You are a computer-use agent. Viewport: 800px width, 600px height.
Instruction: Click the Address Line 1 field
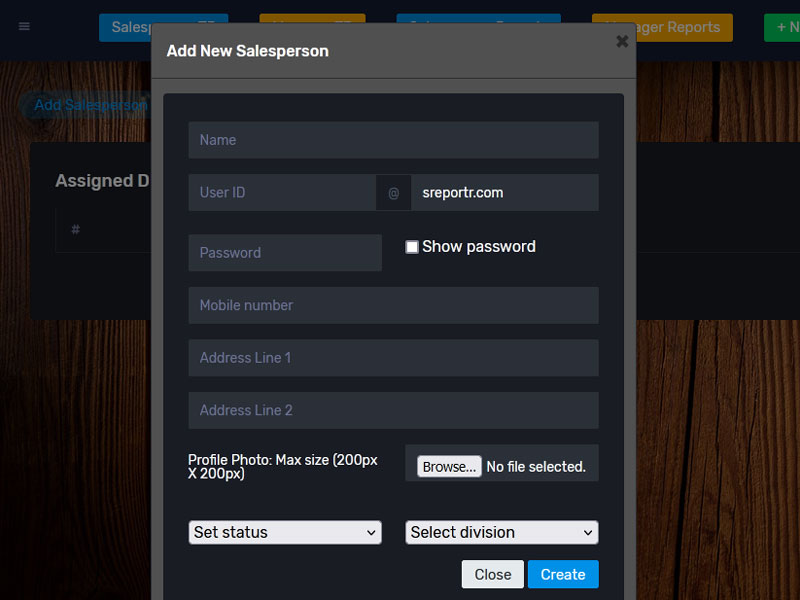pyautogui.click(x=393, y=358)
